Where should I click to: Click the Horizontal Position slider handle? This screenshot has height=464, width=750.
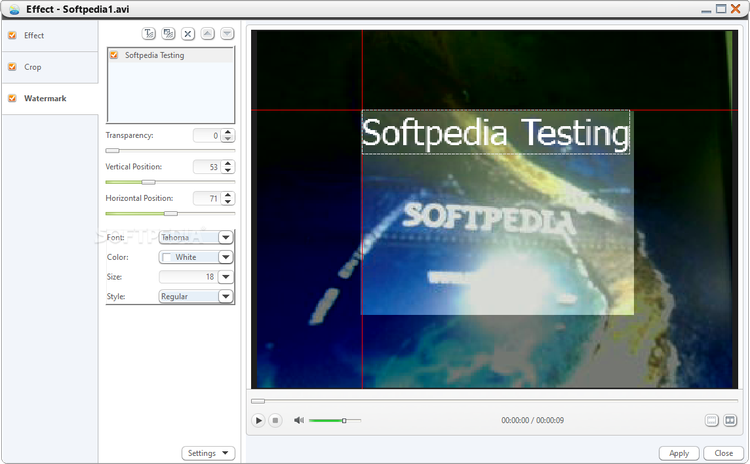(x=171, y=213)
